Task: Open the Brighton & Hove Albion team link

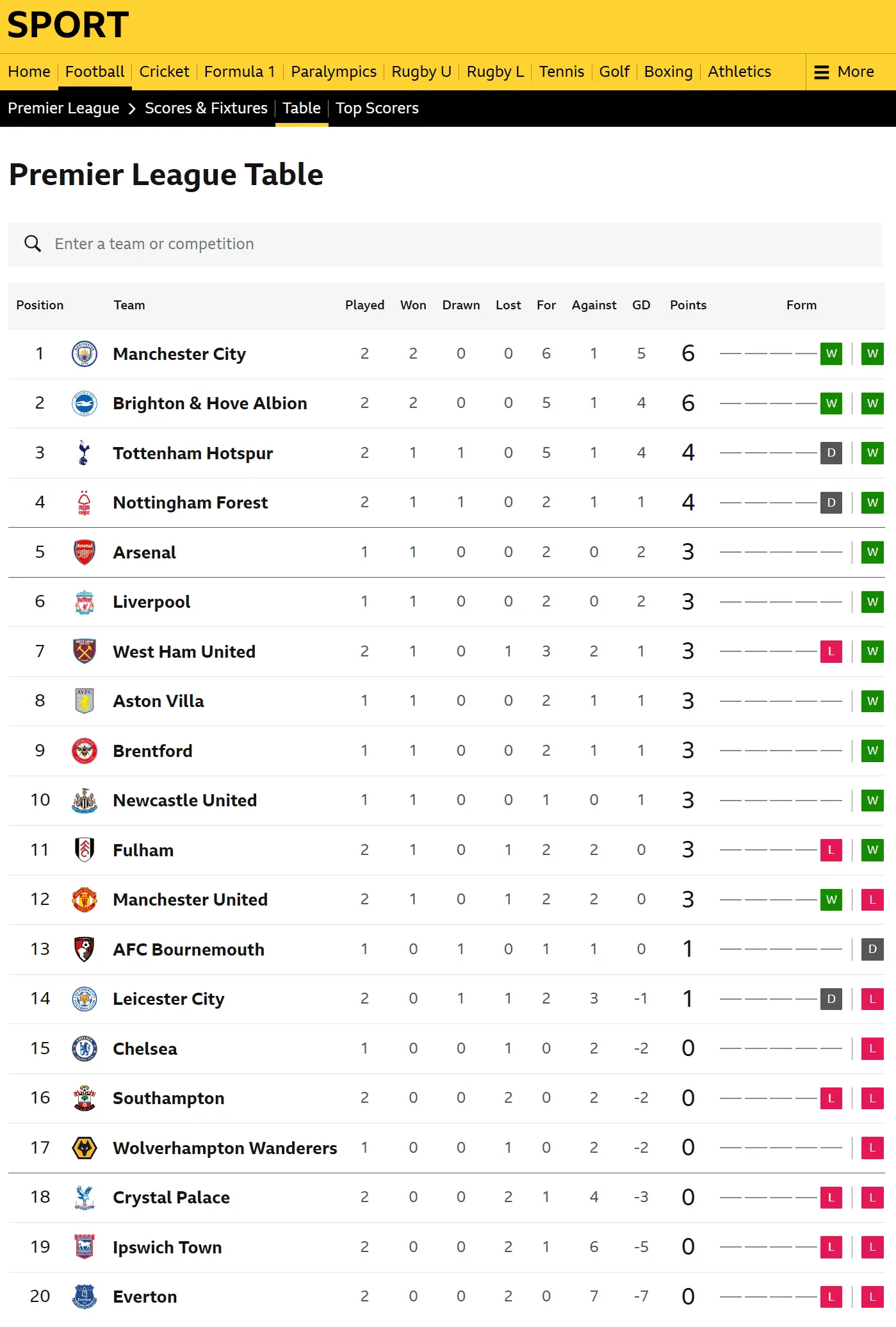Action: click(x=210, y=403)
